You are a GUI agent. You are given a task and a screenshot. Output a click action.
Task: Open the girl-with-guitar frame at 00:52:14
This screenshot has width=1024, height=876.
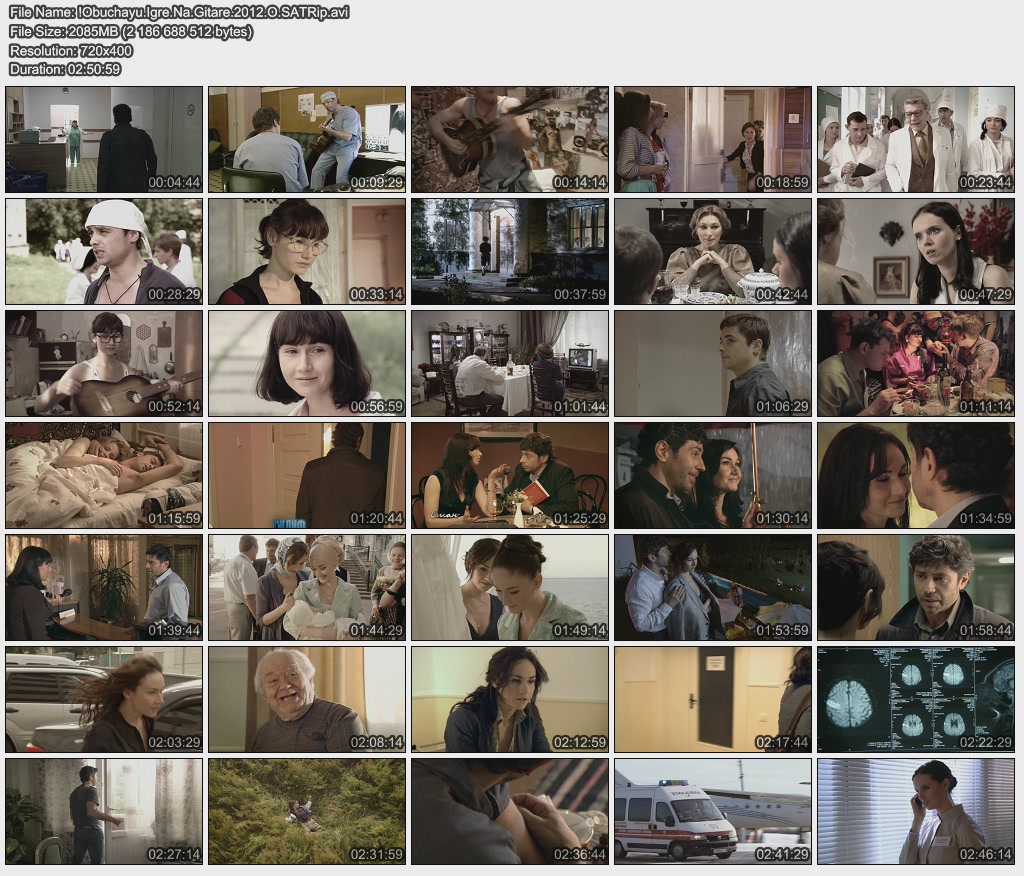pyautogui.click(x=104, y=363)
